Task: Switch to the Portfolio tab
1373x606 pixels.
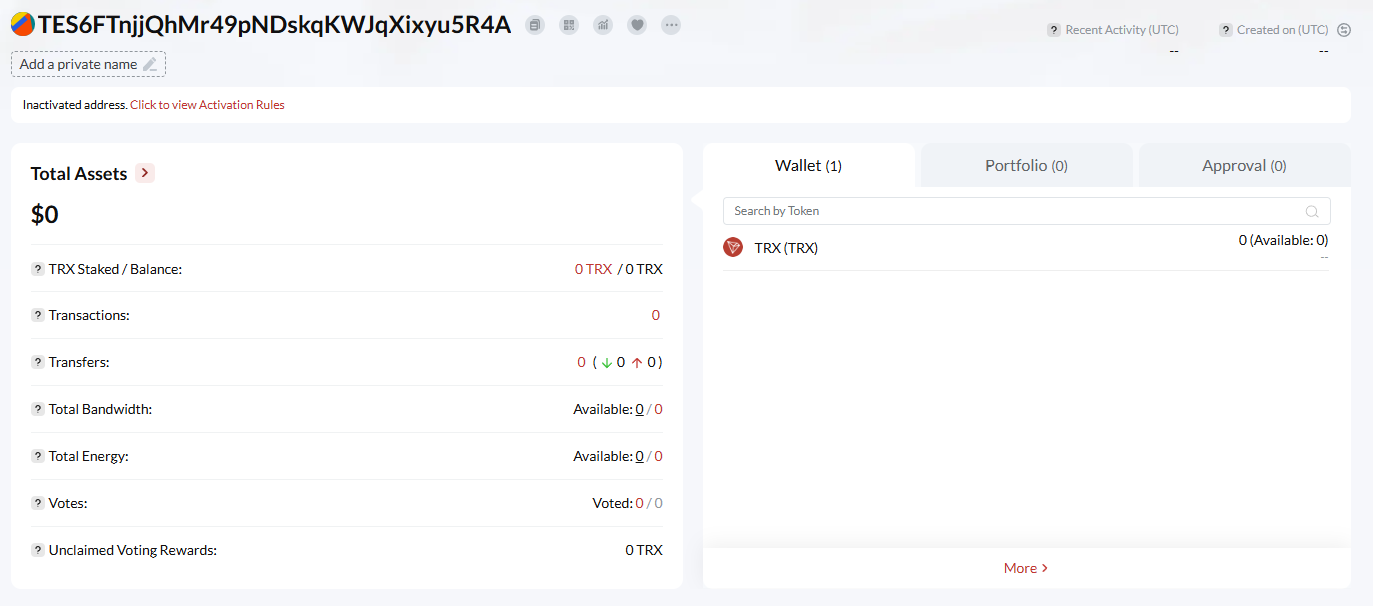Action: coord(1026,165)
